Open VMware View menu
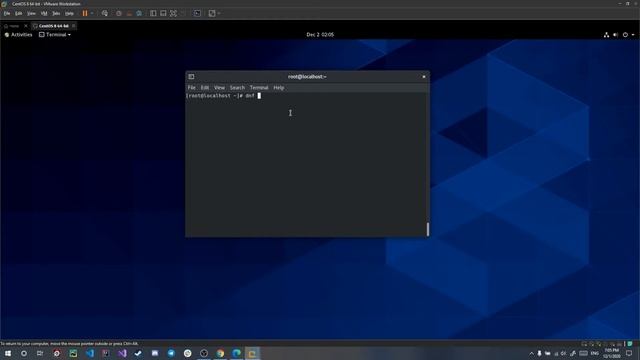The width and height of the screenshot is (640, 360). click(31, 13)
